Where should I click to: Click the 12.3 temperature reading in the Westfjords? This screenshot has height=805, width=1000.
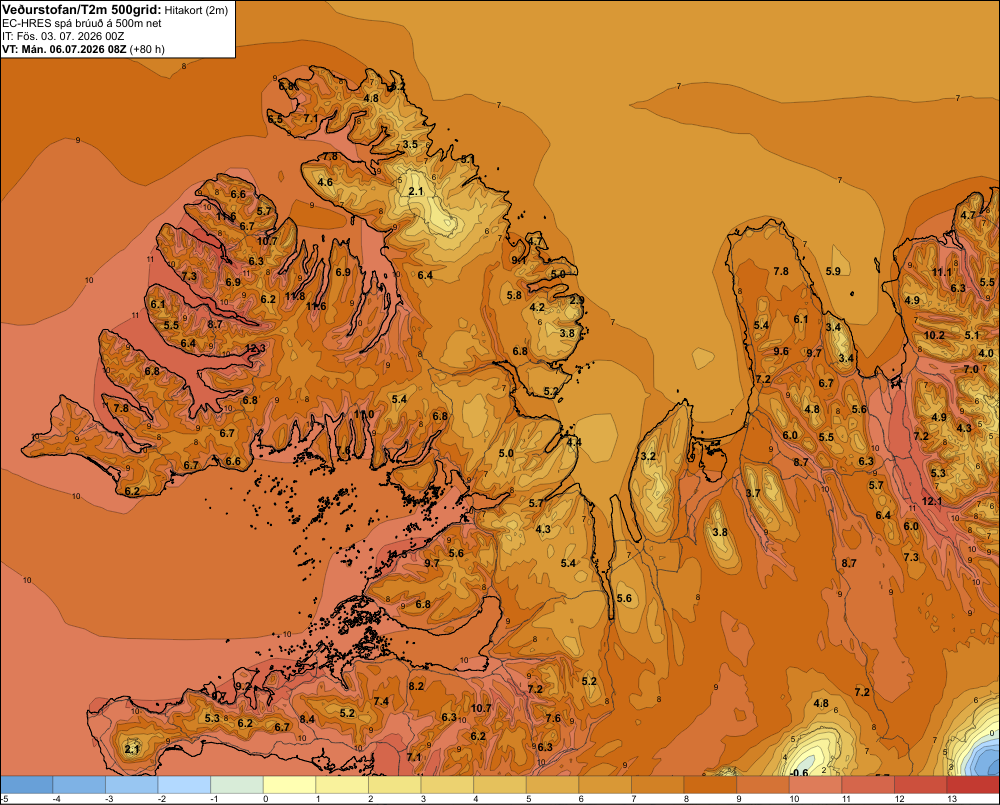(255, 348)
